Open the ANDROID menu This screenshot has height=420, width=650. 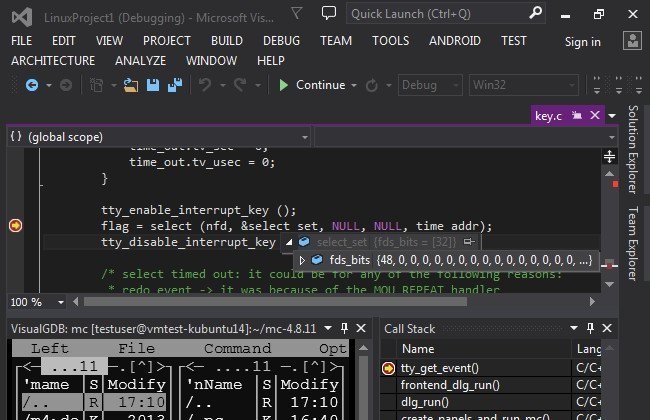pyautogui.click(x=455, y=41)
